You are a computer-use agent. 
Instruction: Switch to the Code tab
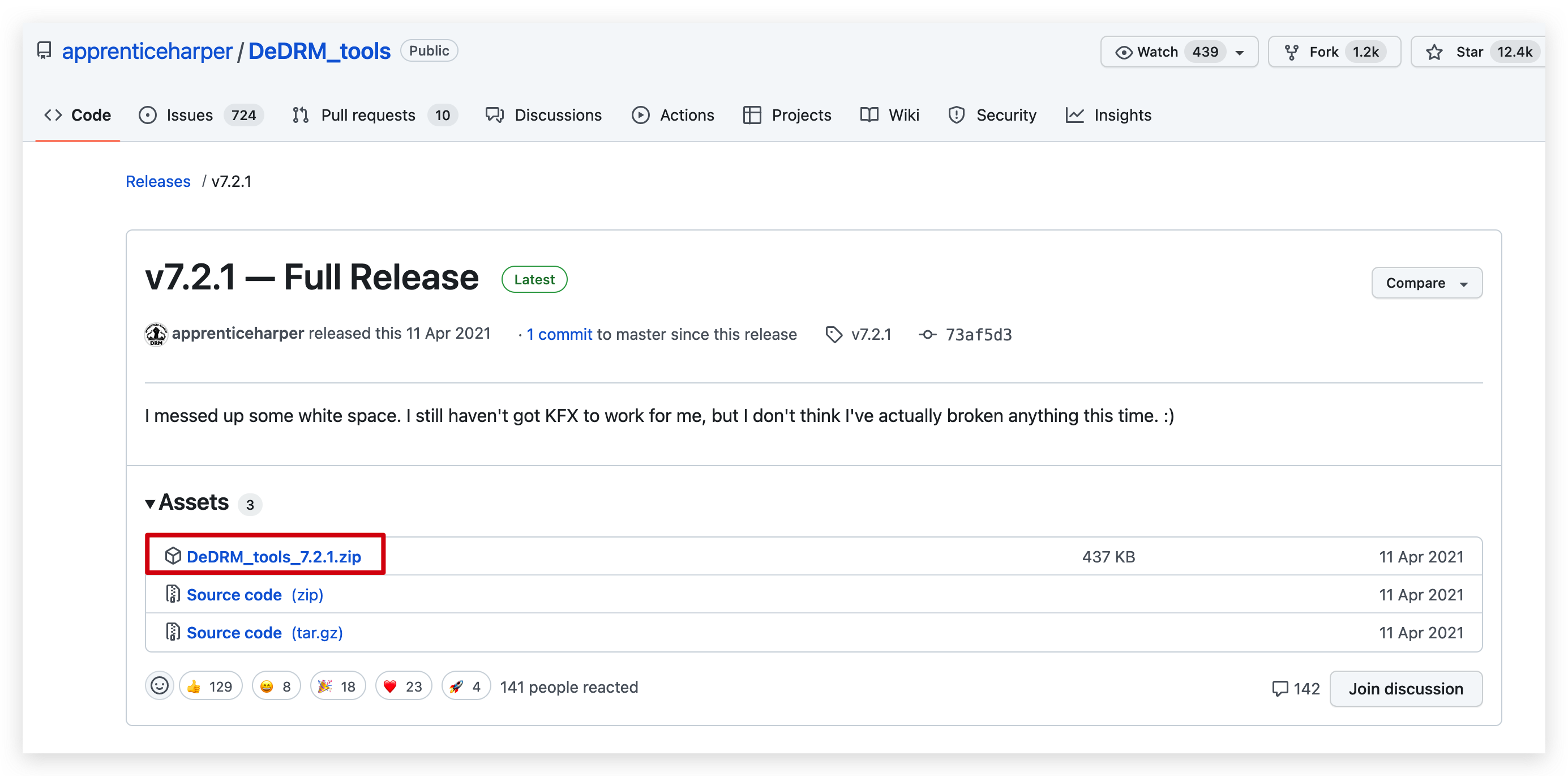tap(78, 114)
